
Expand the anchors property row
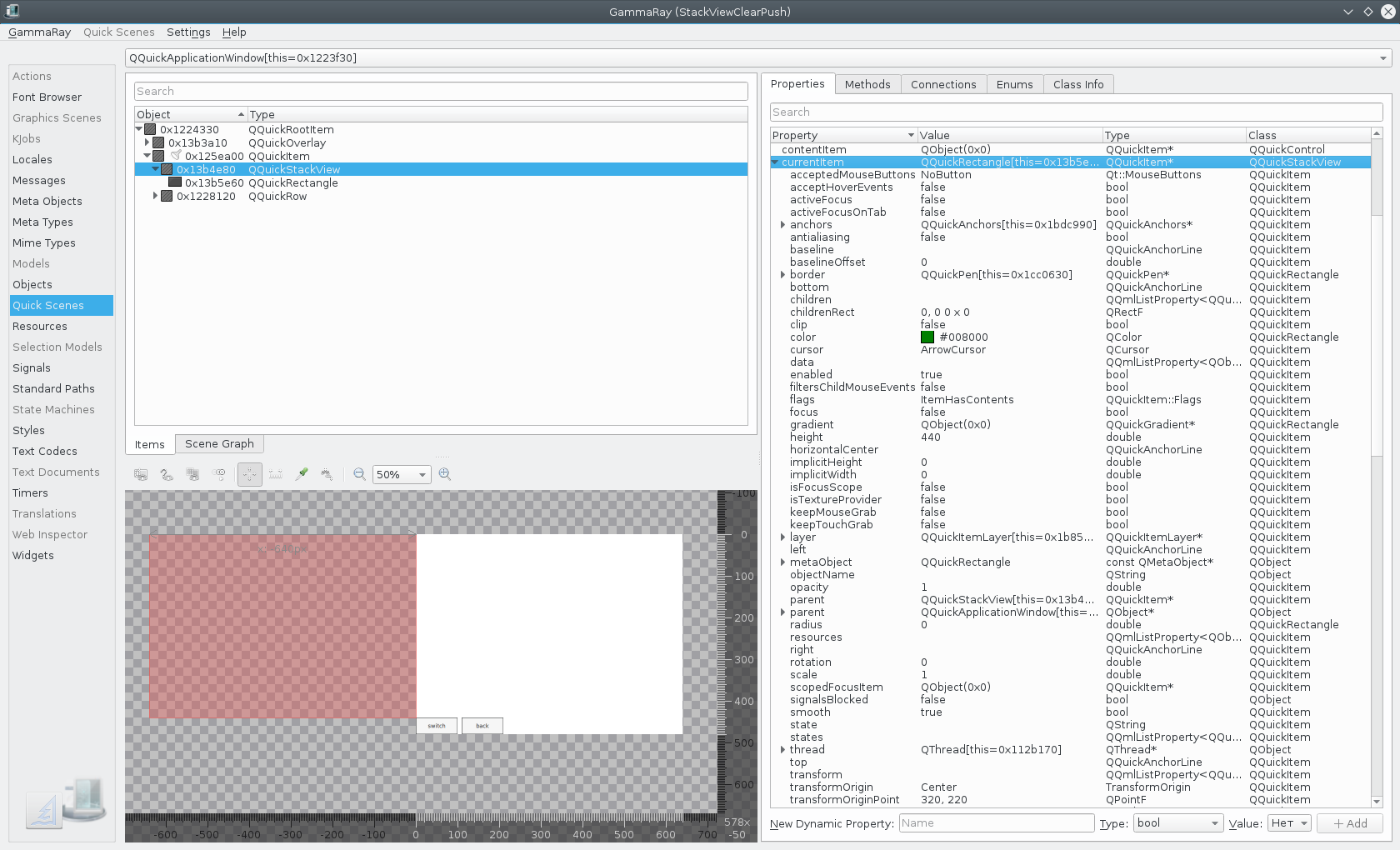click(x=782, y=225)
